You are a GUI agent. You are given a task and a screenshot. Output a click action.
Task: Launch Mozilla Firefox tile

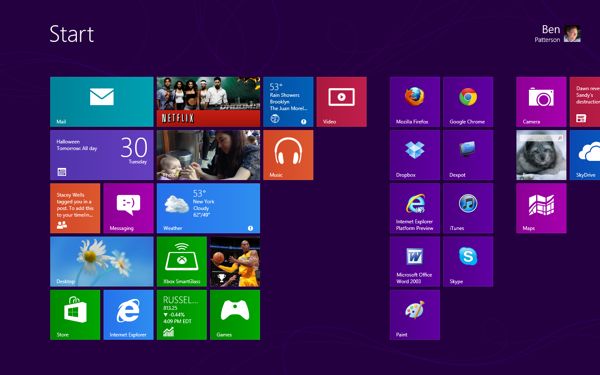pyautogui.click(x=415, y=102)
